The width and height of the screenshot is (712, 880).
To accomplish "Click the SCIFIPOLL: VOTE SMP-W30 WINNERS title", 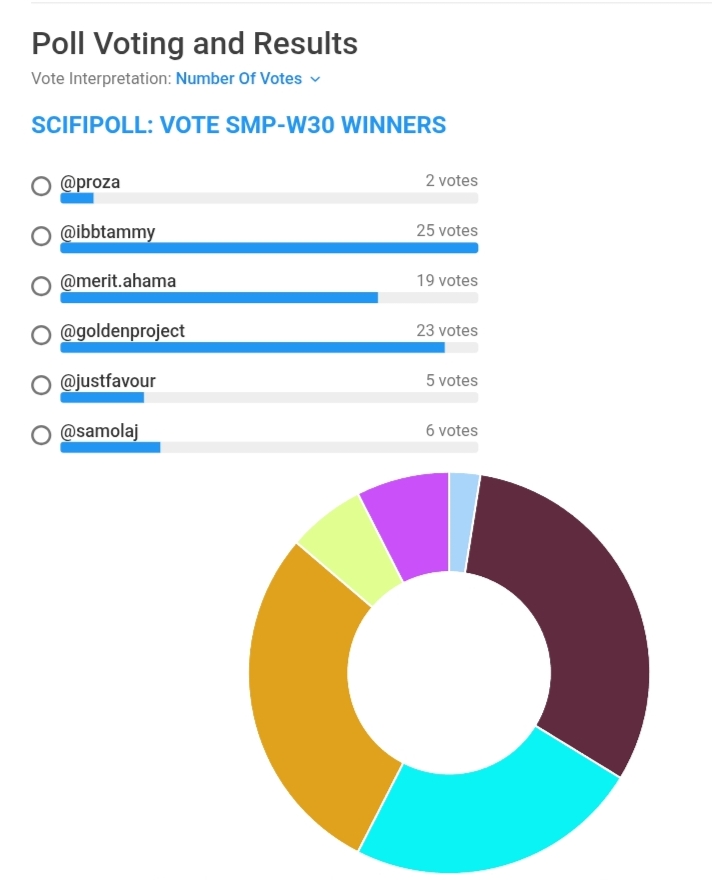I will [x=239, y=126].
